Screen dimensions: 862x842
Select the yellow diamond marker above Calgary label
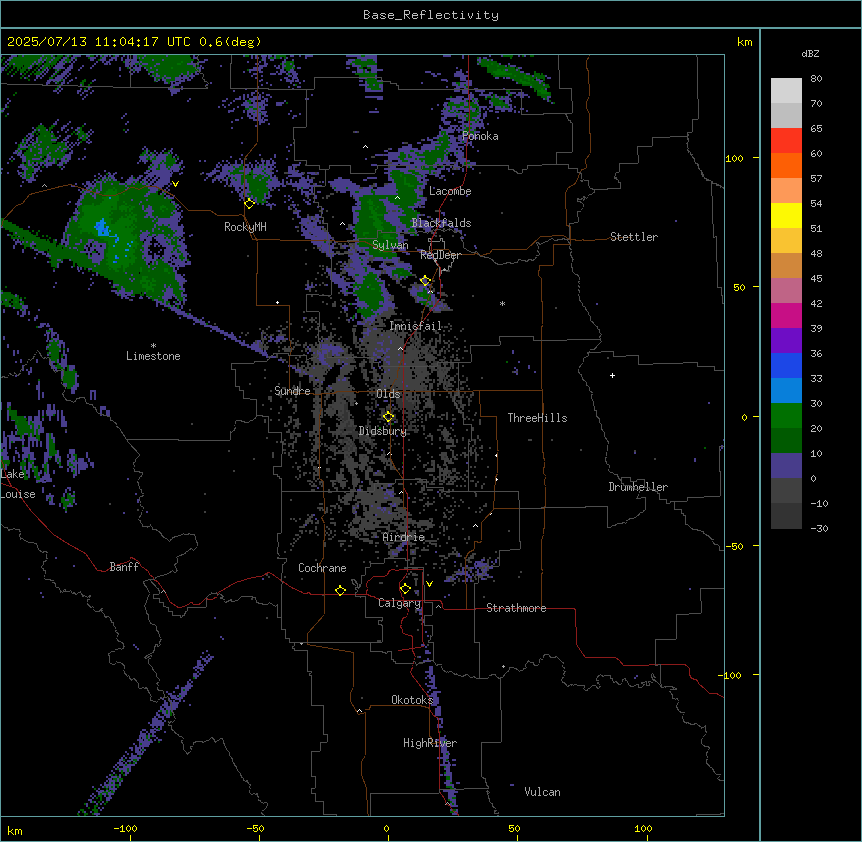405,589
